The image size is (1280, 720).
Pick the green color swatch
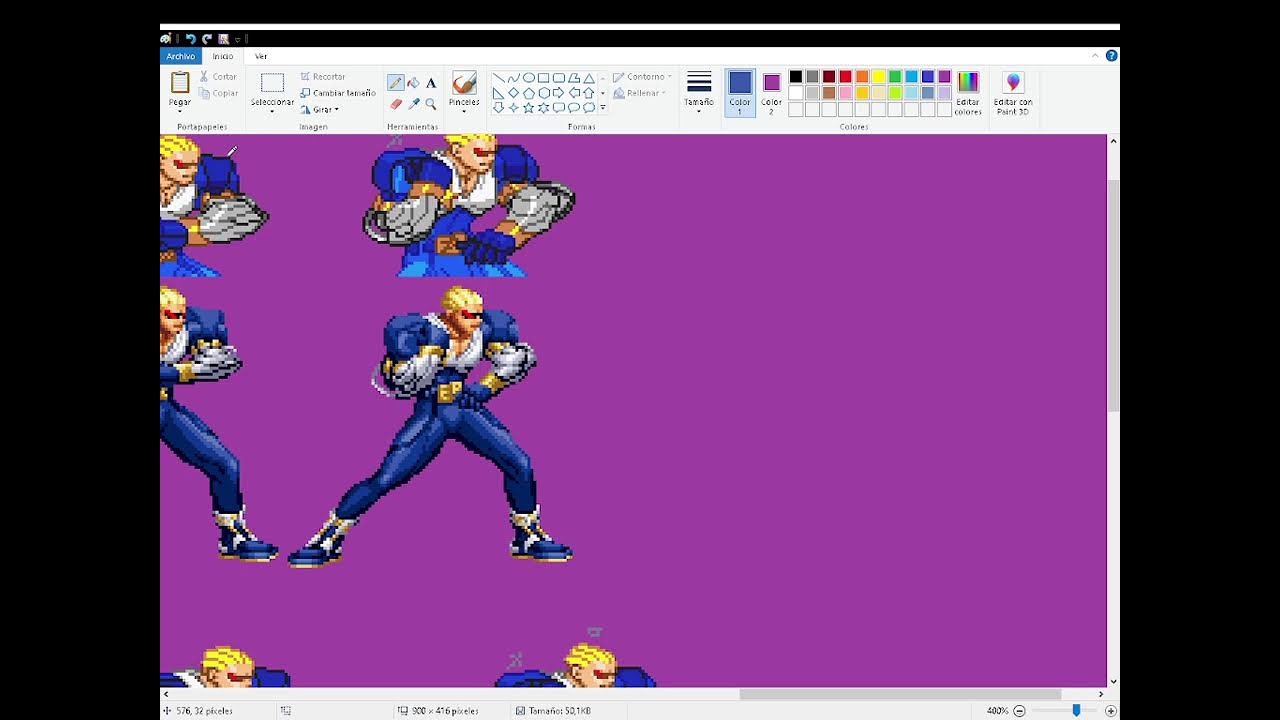click(895, 77)
